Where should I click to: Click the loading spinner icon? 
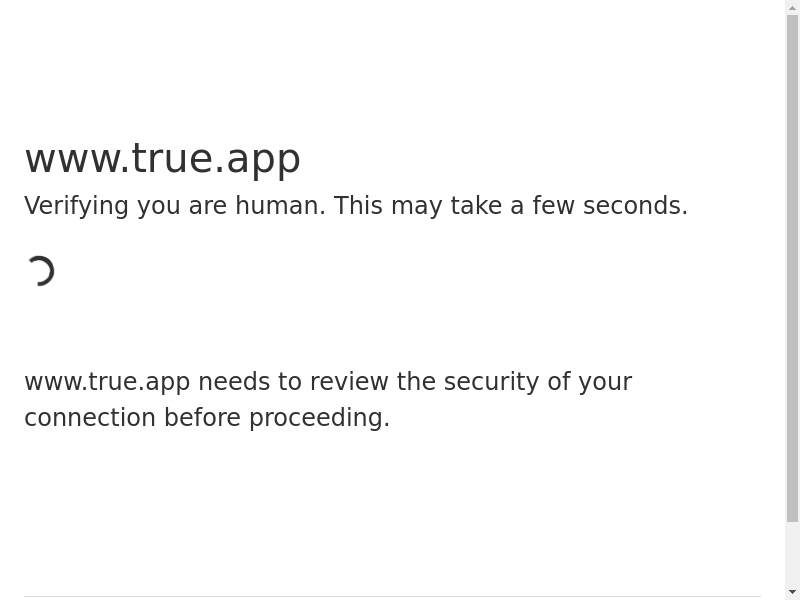coord(39,271)
